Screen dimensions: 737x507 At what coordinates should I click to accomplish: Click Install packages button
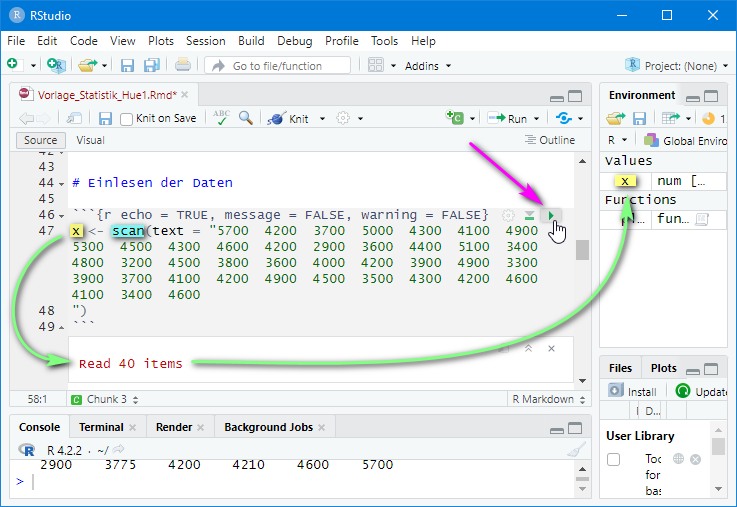632,391
